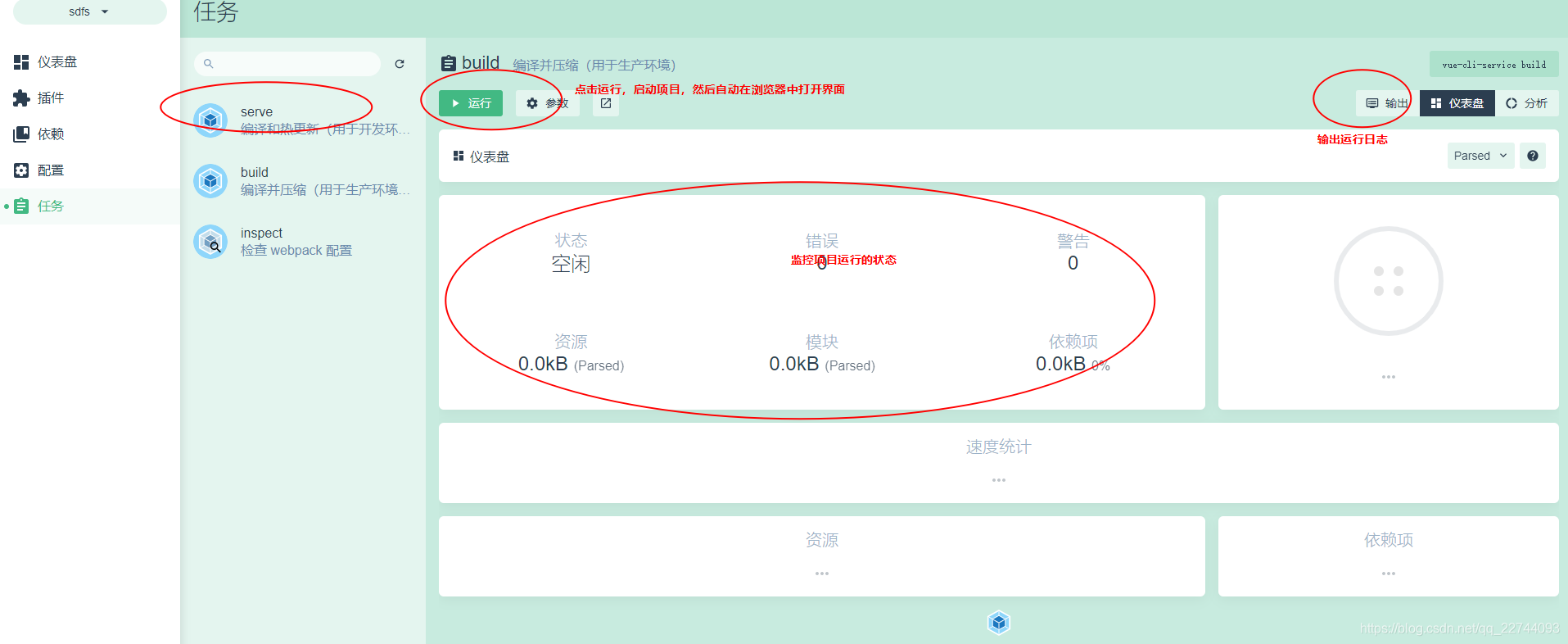The width and height of the screenshot is (1568, 644).
Task: Open the Parsed size mode dropdown
Action: point(1481,156)
